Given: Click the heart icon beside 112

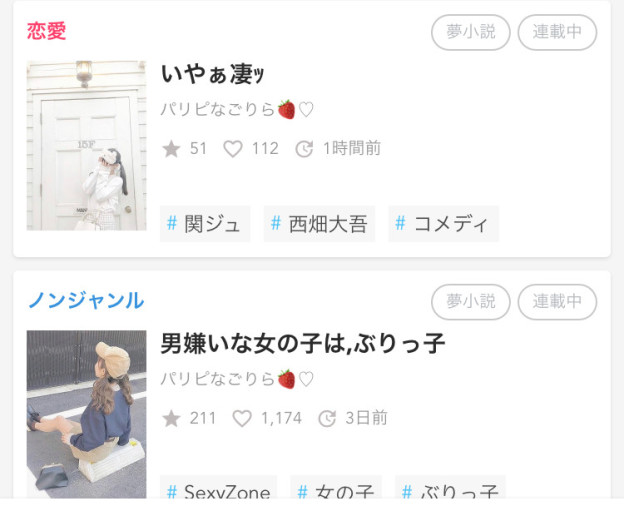Looking at the screenshot, I should coord(233,149).
